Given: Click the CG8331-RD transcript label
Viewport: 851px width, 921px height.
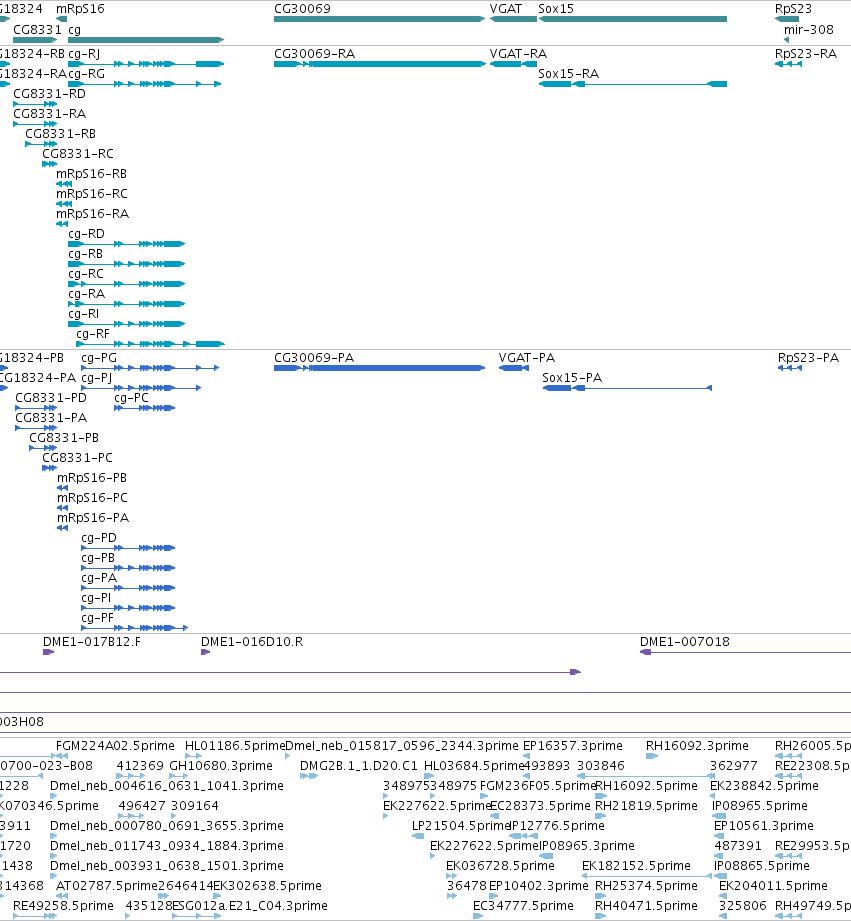Looking at the screenshot, I should click(x=49, y=94).
